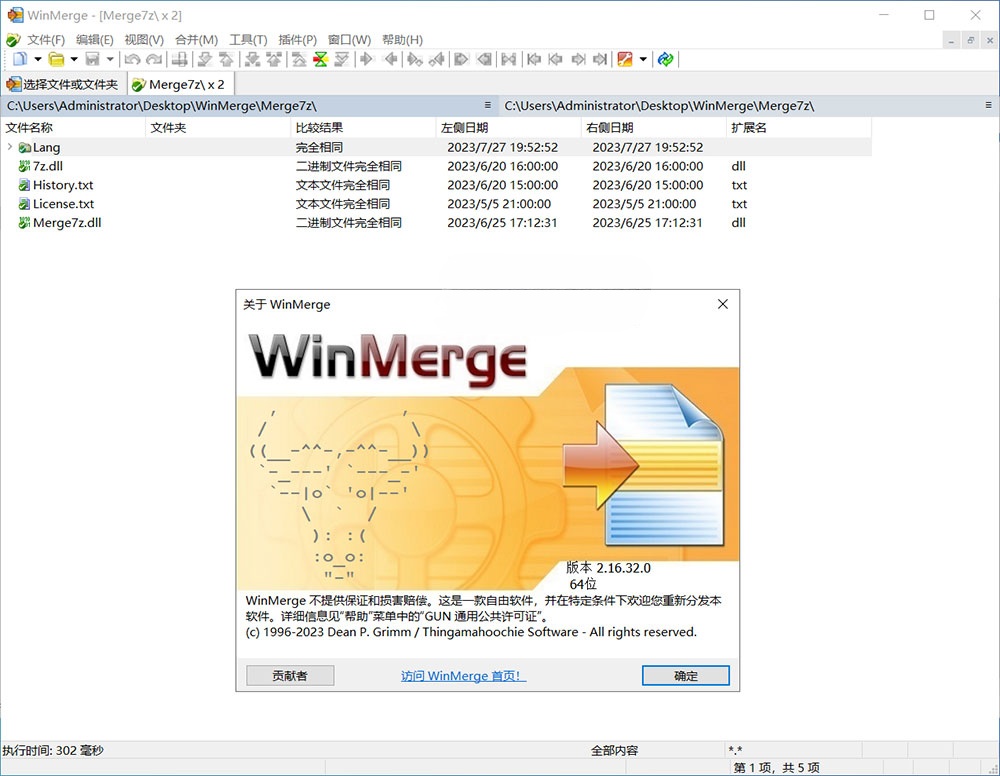Sort by the 左侧日期 column header

point(508,128)
